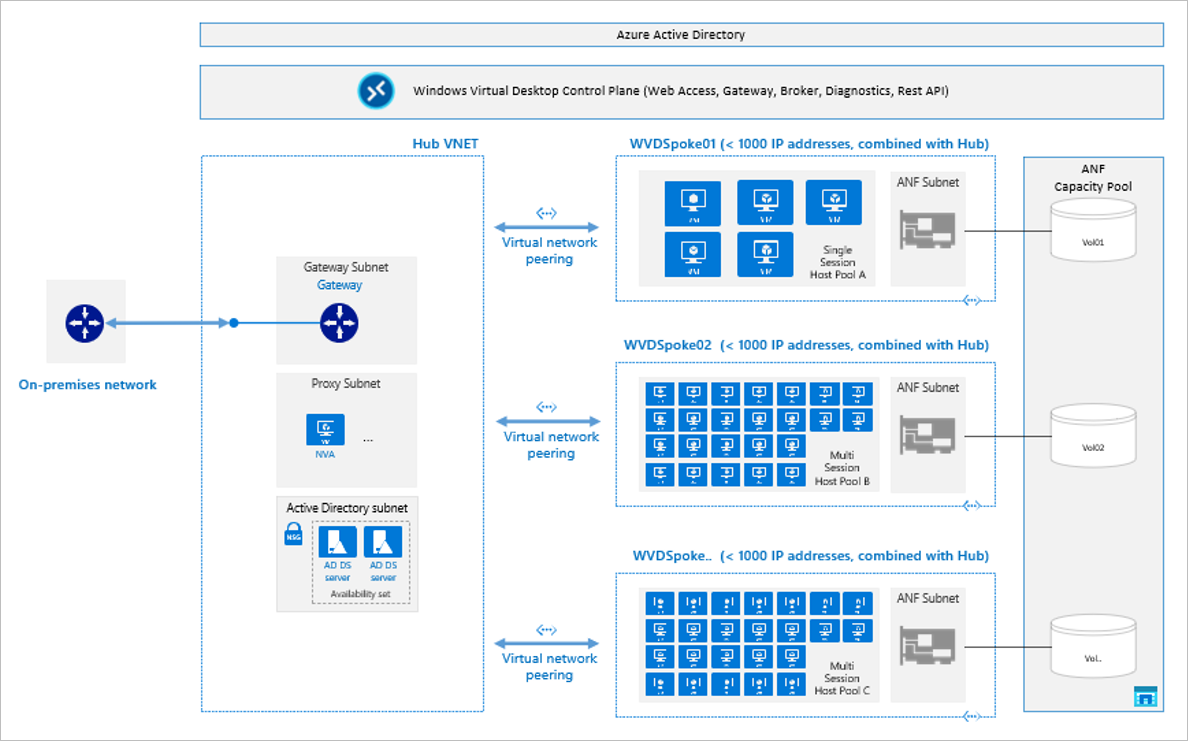
Task: Toggle the peering indicator on WVDSpoke02
Action: click(x=971, y=505)
